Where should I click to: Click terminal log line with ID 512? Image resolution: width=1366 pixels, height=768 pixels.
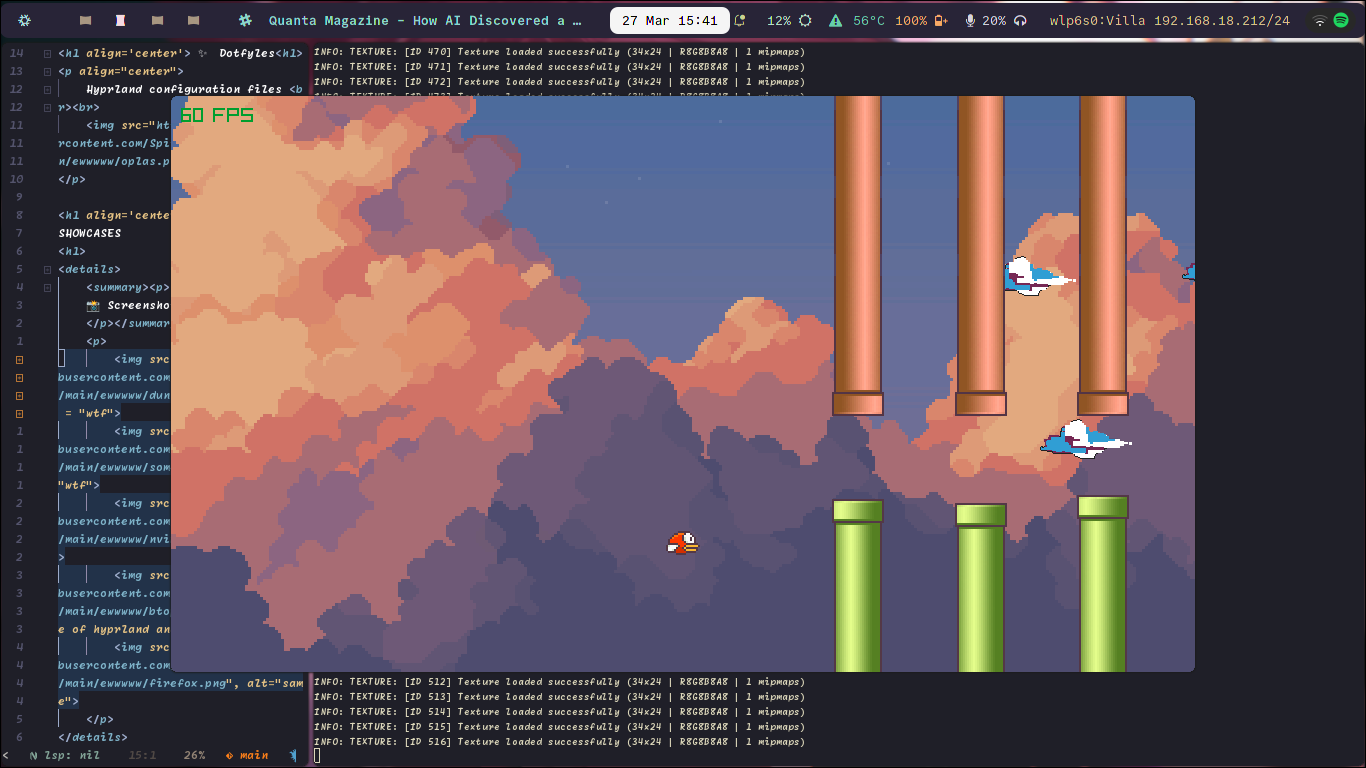pyautogui.click(x=559, y=682)
